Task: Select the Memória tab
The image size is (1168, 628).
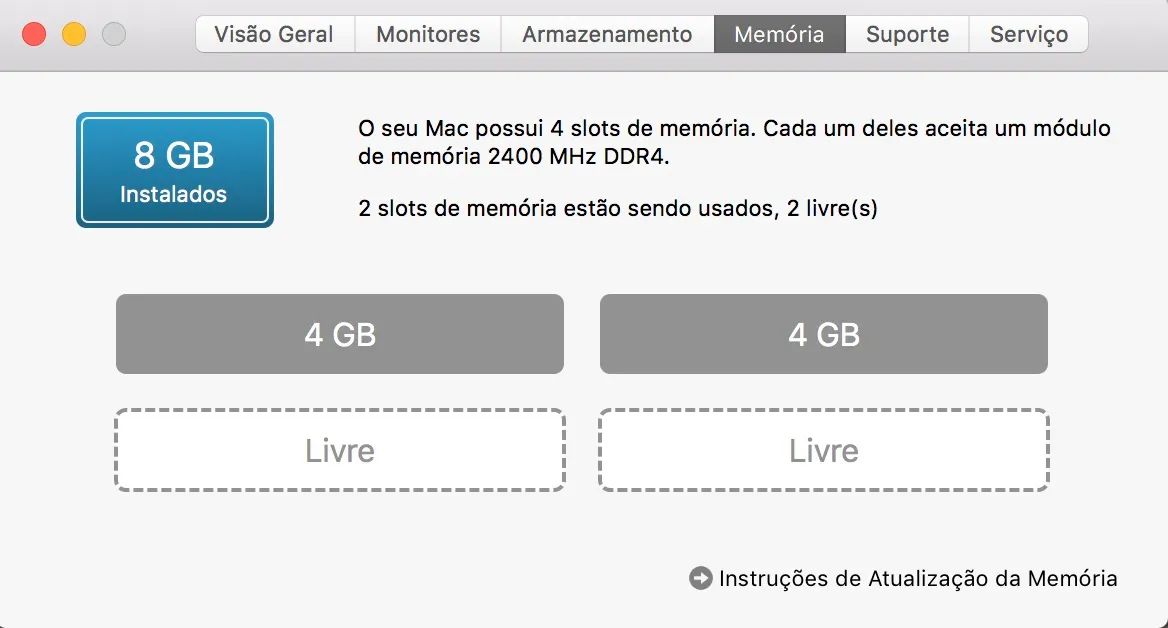Action: [x=779, y=33]
